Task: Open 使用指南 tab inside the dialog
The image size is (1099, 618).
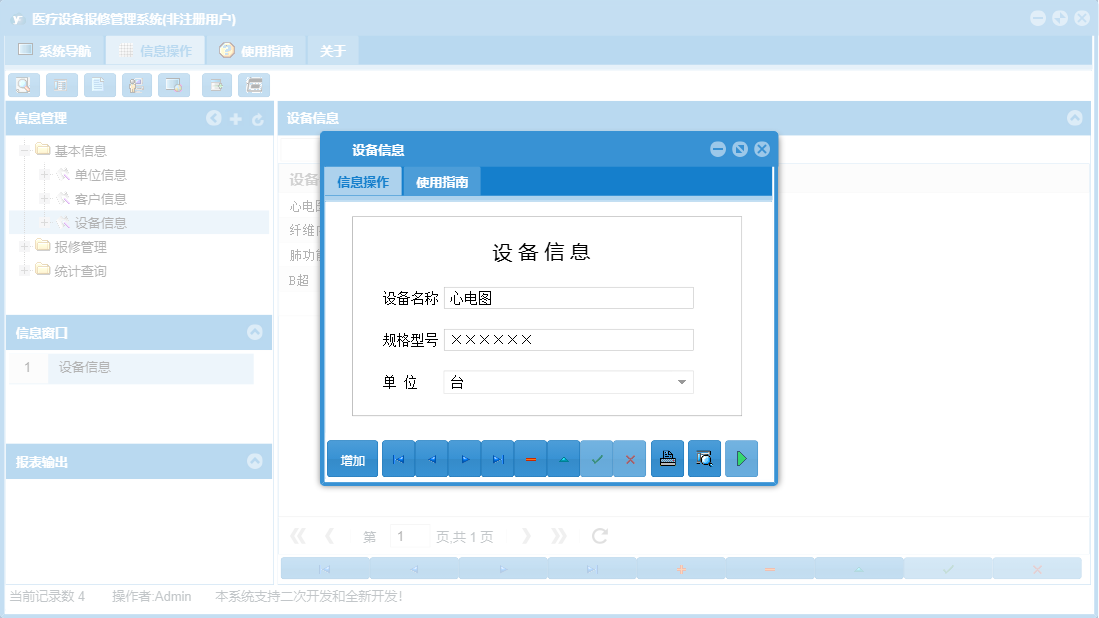Action: point(439,181)
